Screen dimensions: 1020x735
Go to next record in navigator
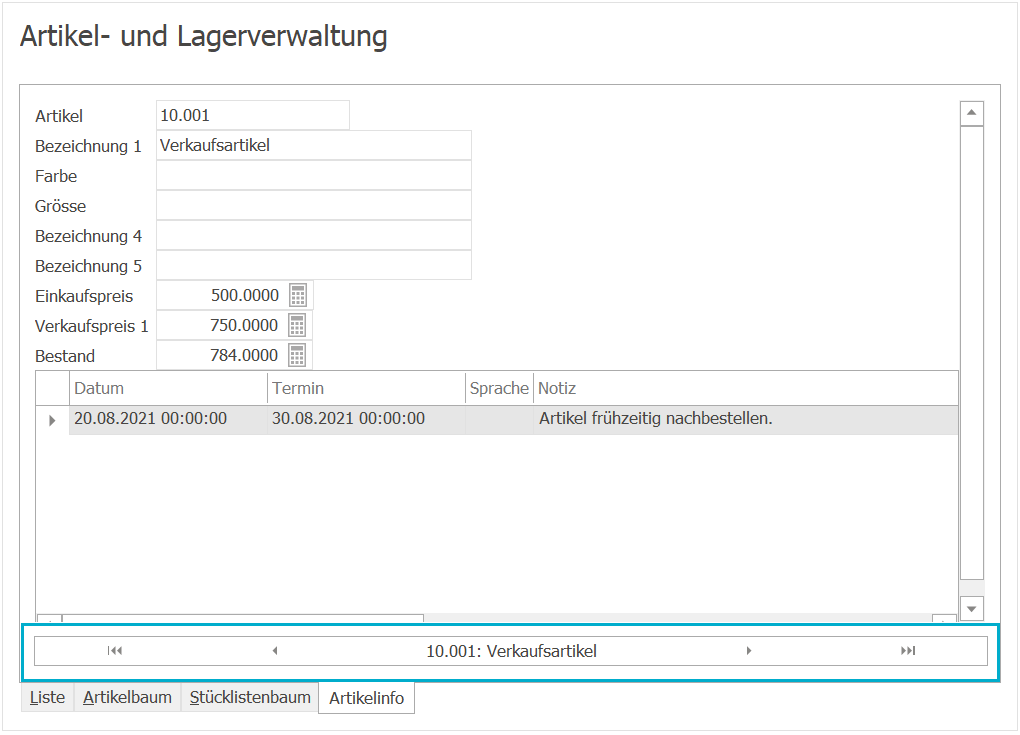749,650
